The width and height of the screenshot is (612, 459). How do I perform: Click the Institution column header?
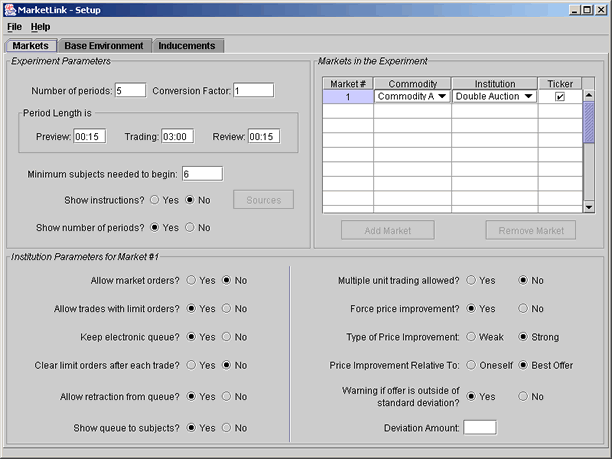(x=495, y=84)
